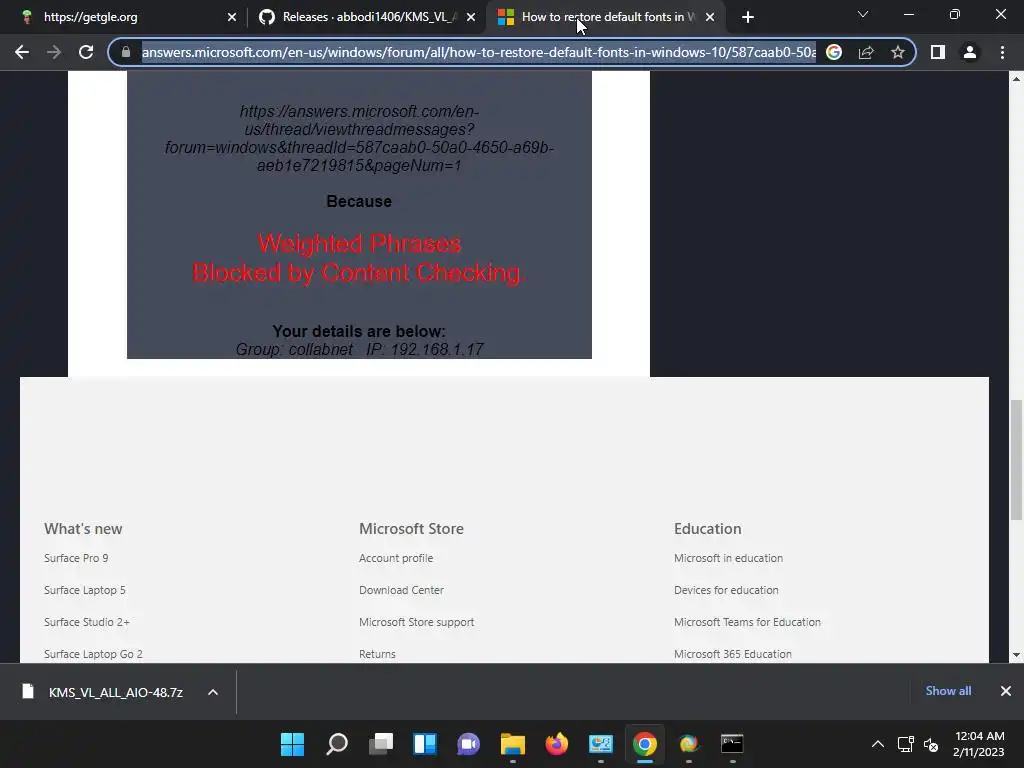
Task: Open Microsoft 365 Education link
Action: tap(733, 654)
